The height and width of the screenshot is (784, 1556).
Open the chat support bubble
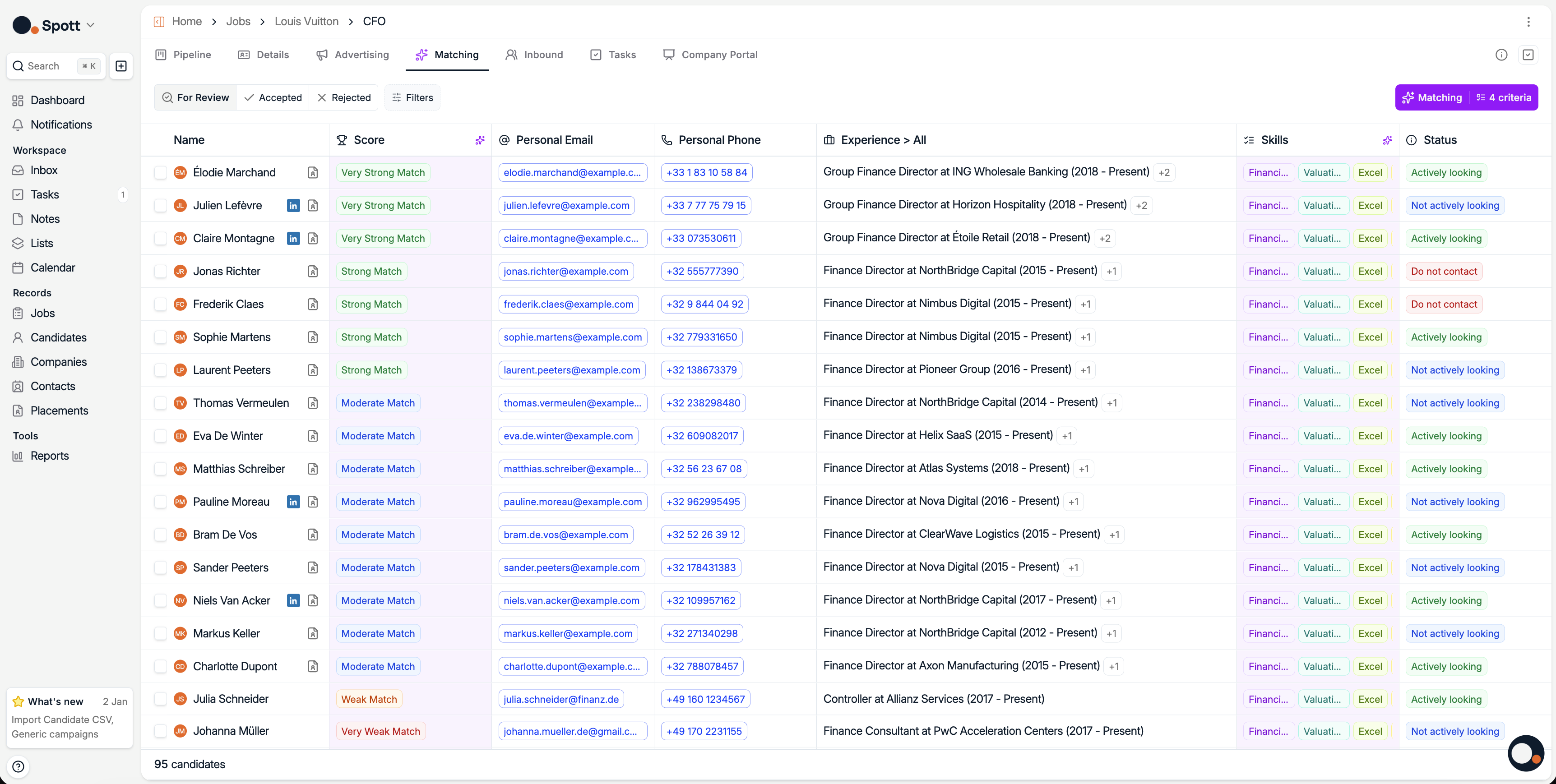(x=1525, y=752)
